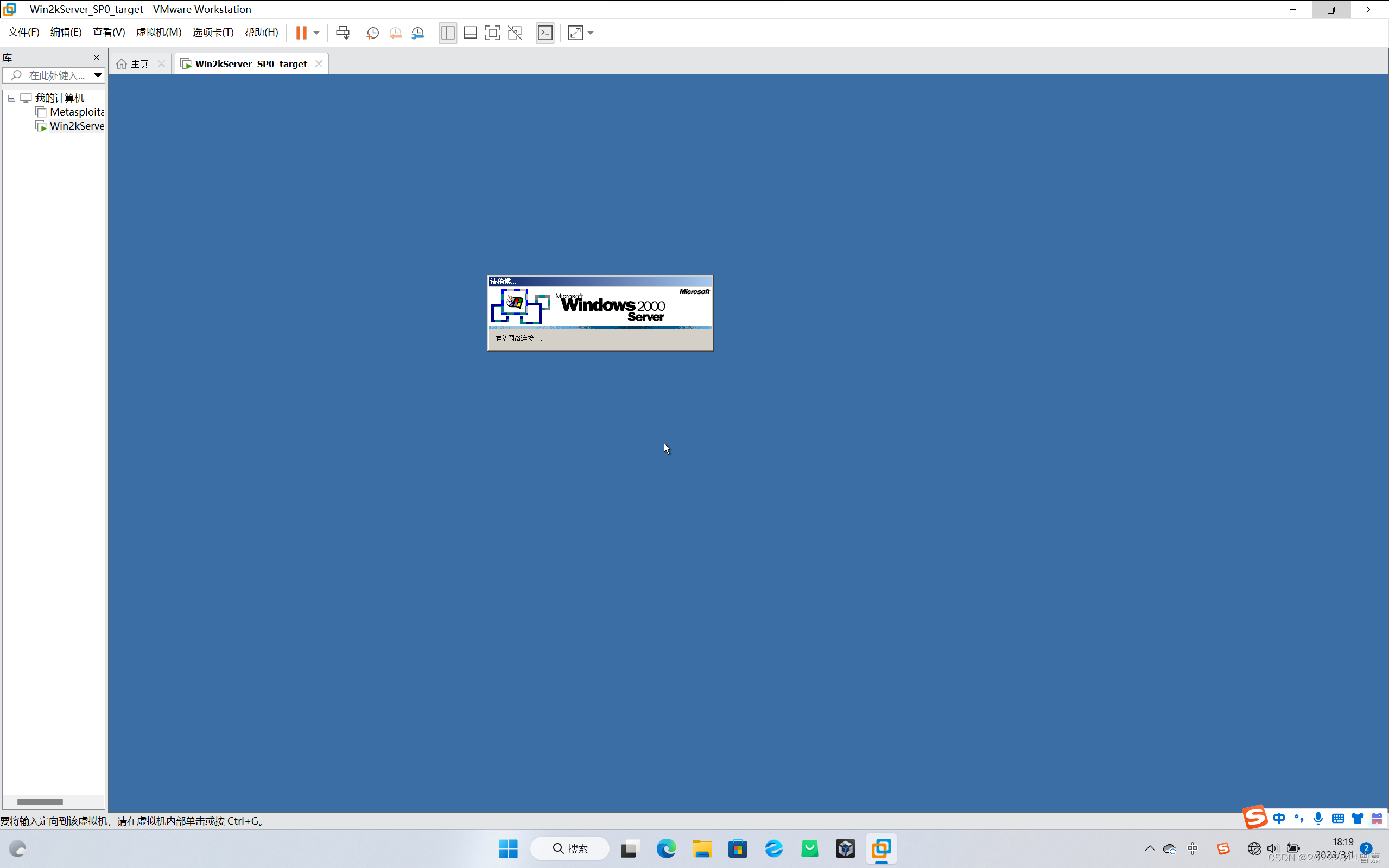Open Task View on the taskbar
The image size is (1389, 868).
[x=630, y=848]
